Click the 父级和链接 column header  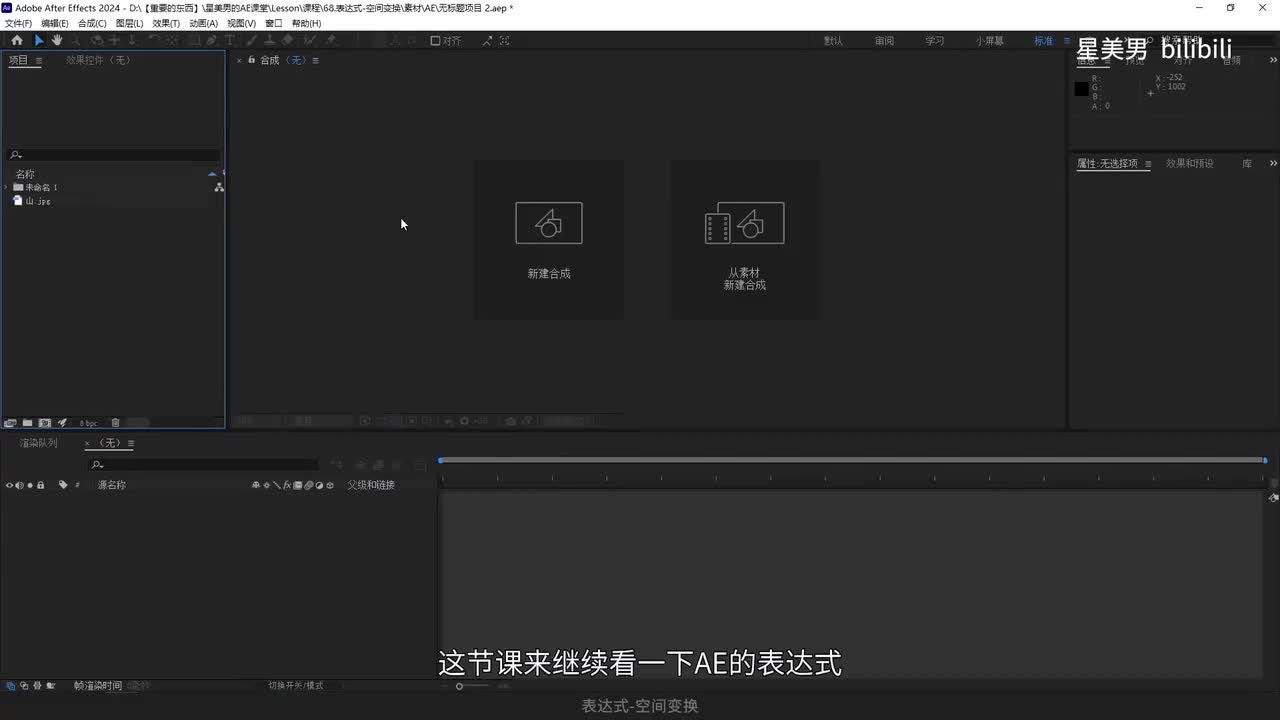371,485
